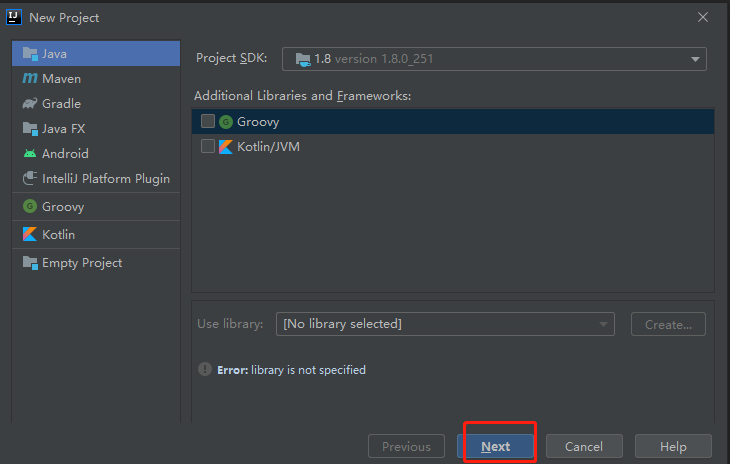This screenshot has height=464, width=730.
Task: Click the JDK folder icon in SDK field
Action: click(303, 59)
